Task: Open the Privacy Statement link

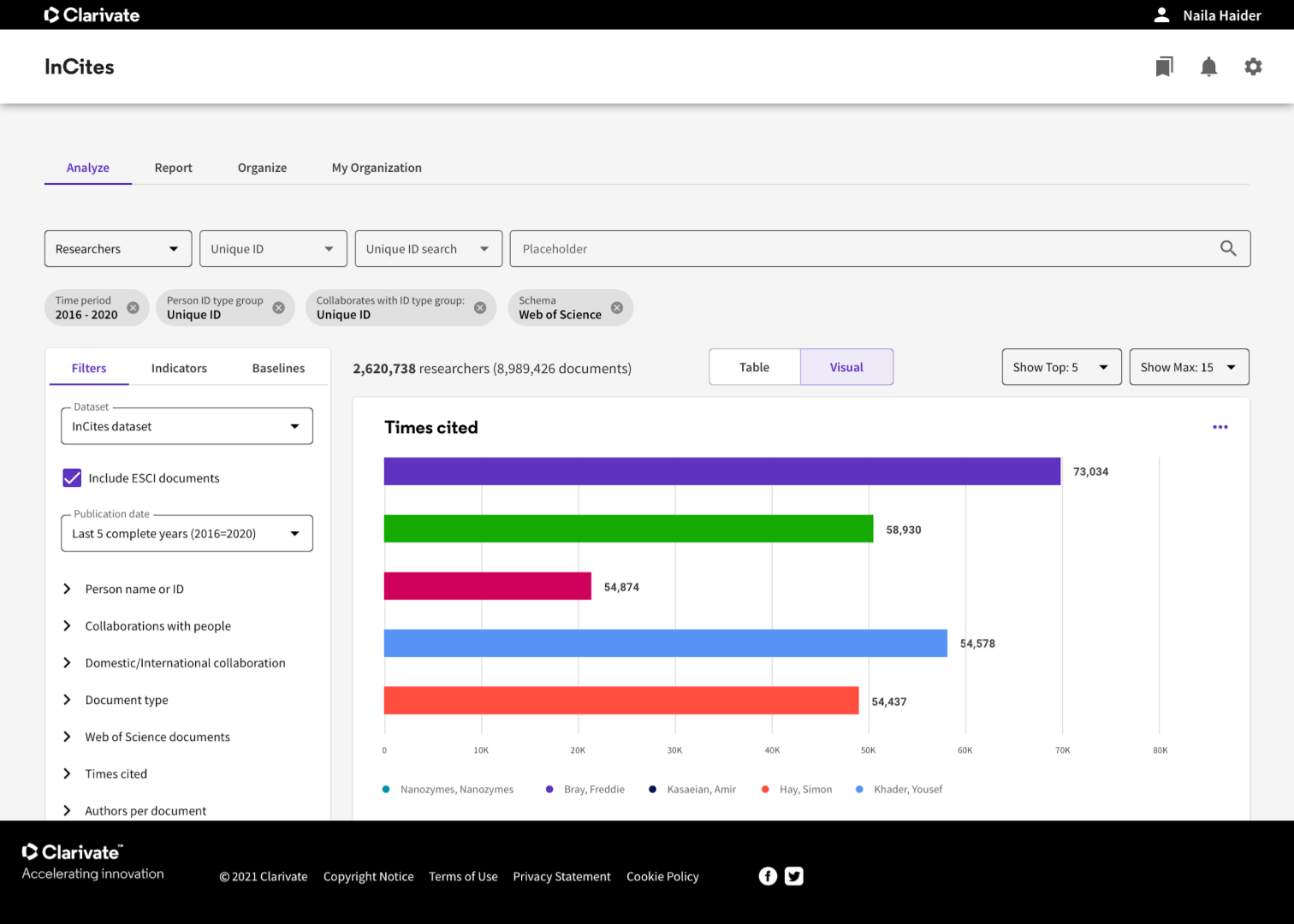Action: (561, 876)
